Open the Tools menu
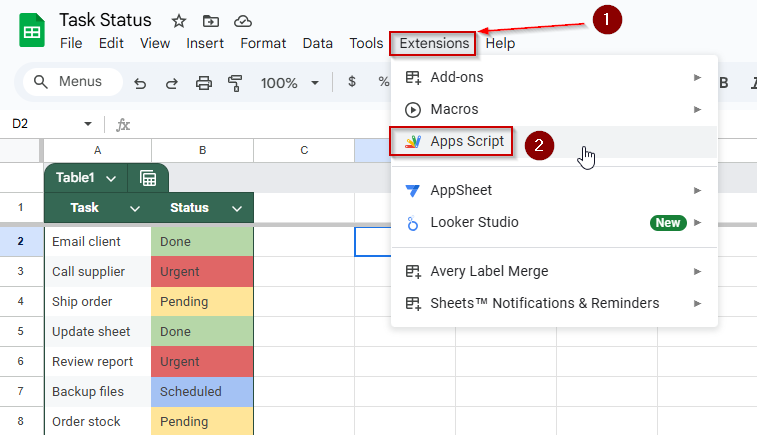The width and height of the screenshot is (757, 435). (366, 43)
